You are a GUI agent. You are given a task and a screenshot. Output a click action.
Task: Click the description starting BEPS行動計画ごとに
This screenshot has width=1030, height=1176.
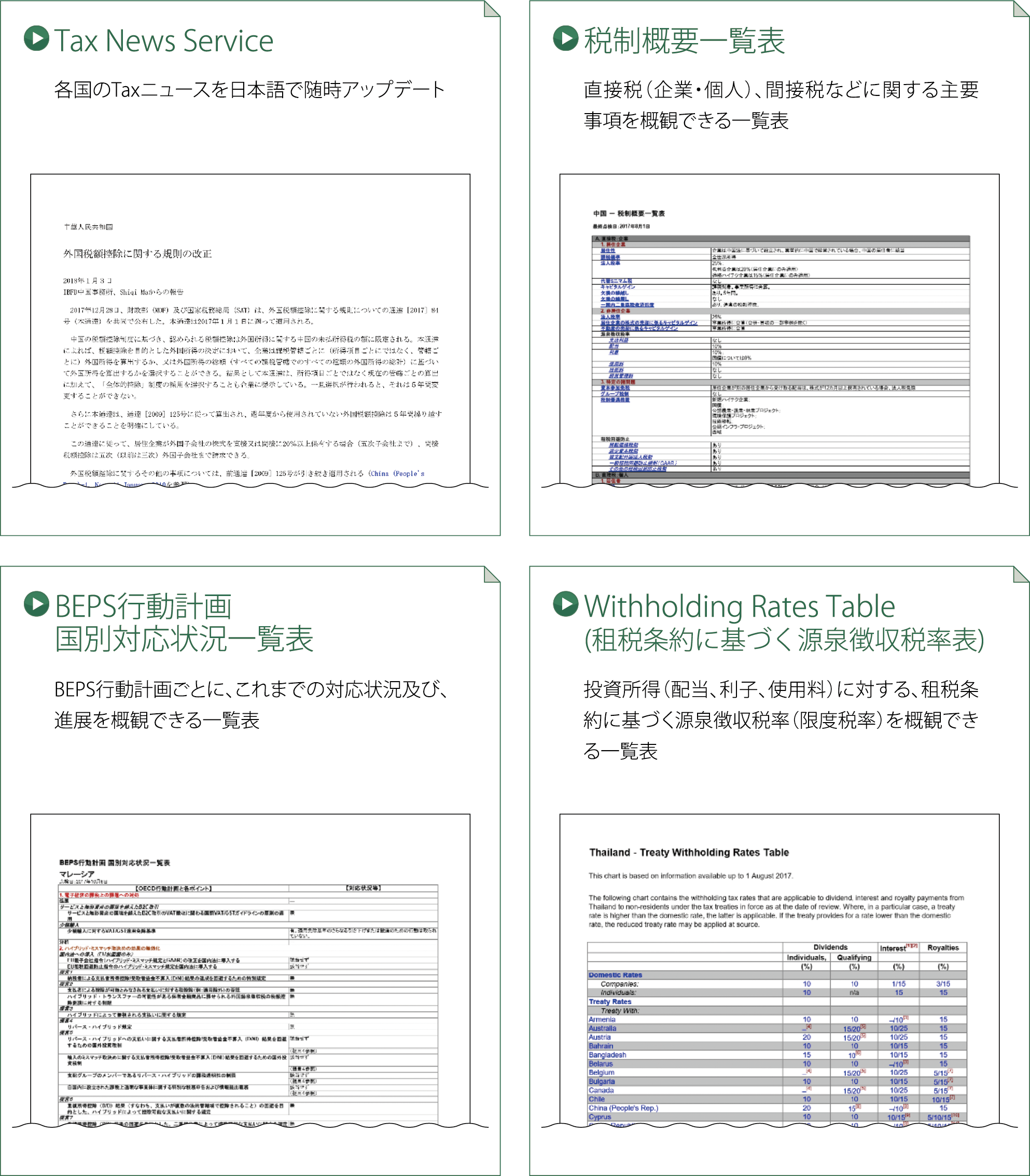coord(251,704)
